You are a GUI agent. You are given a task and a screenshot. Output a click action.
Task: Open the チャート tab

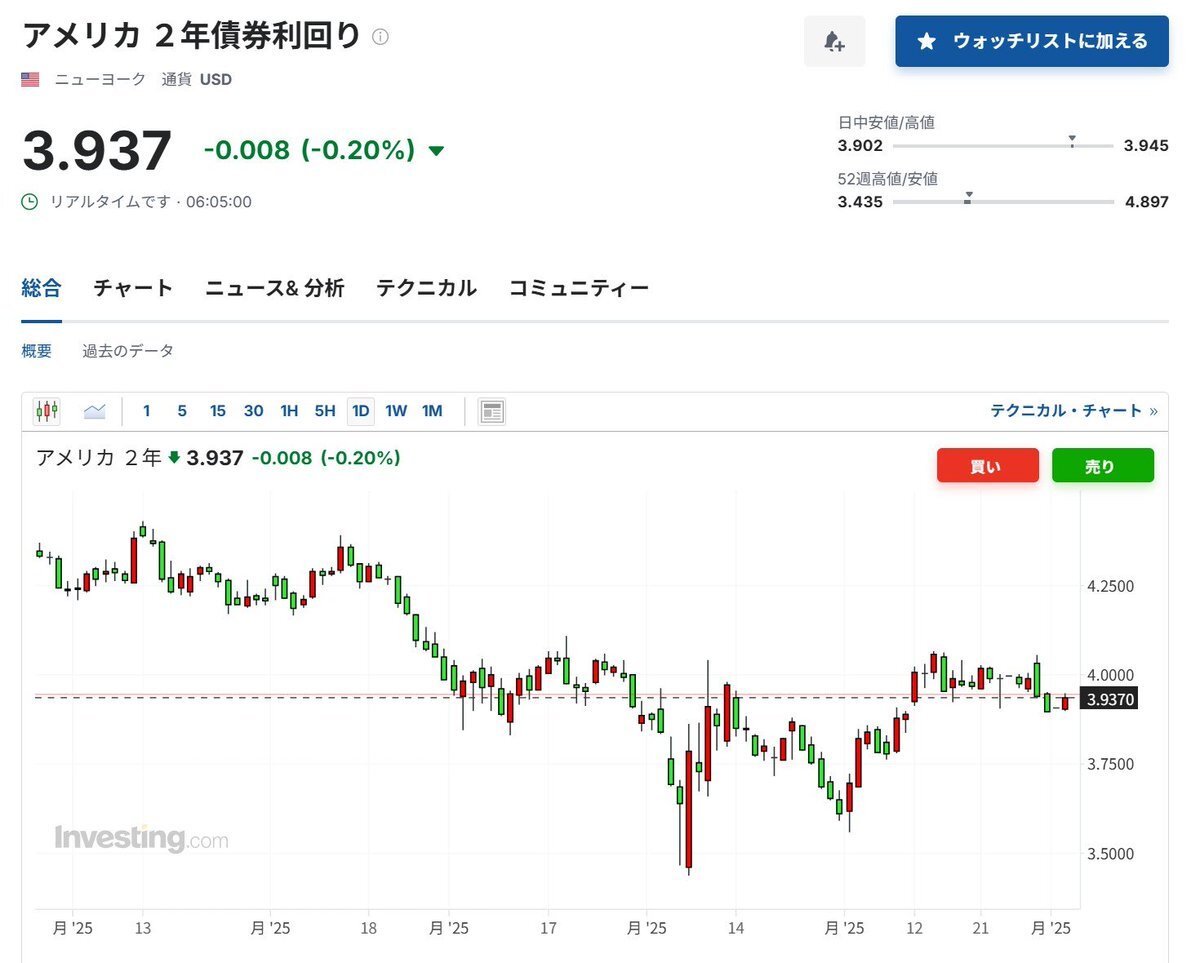click(x=133, y=289)
